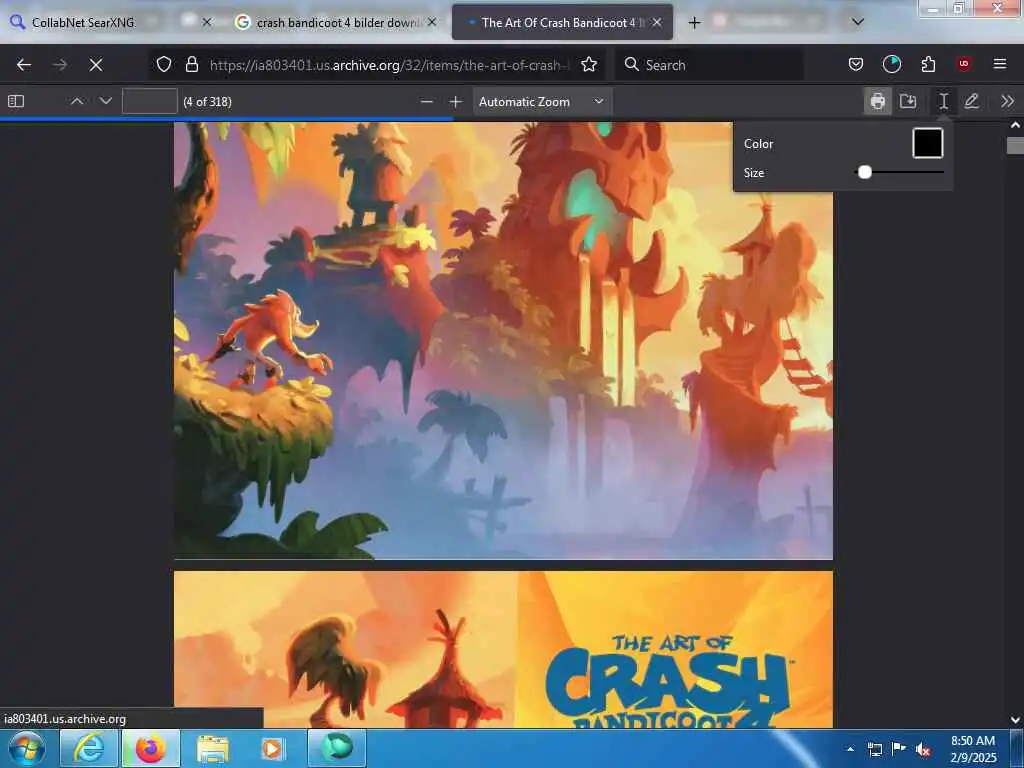Show hidden system tray icons
This screenshot has height=768, width=1024.
point(850,749)
